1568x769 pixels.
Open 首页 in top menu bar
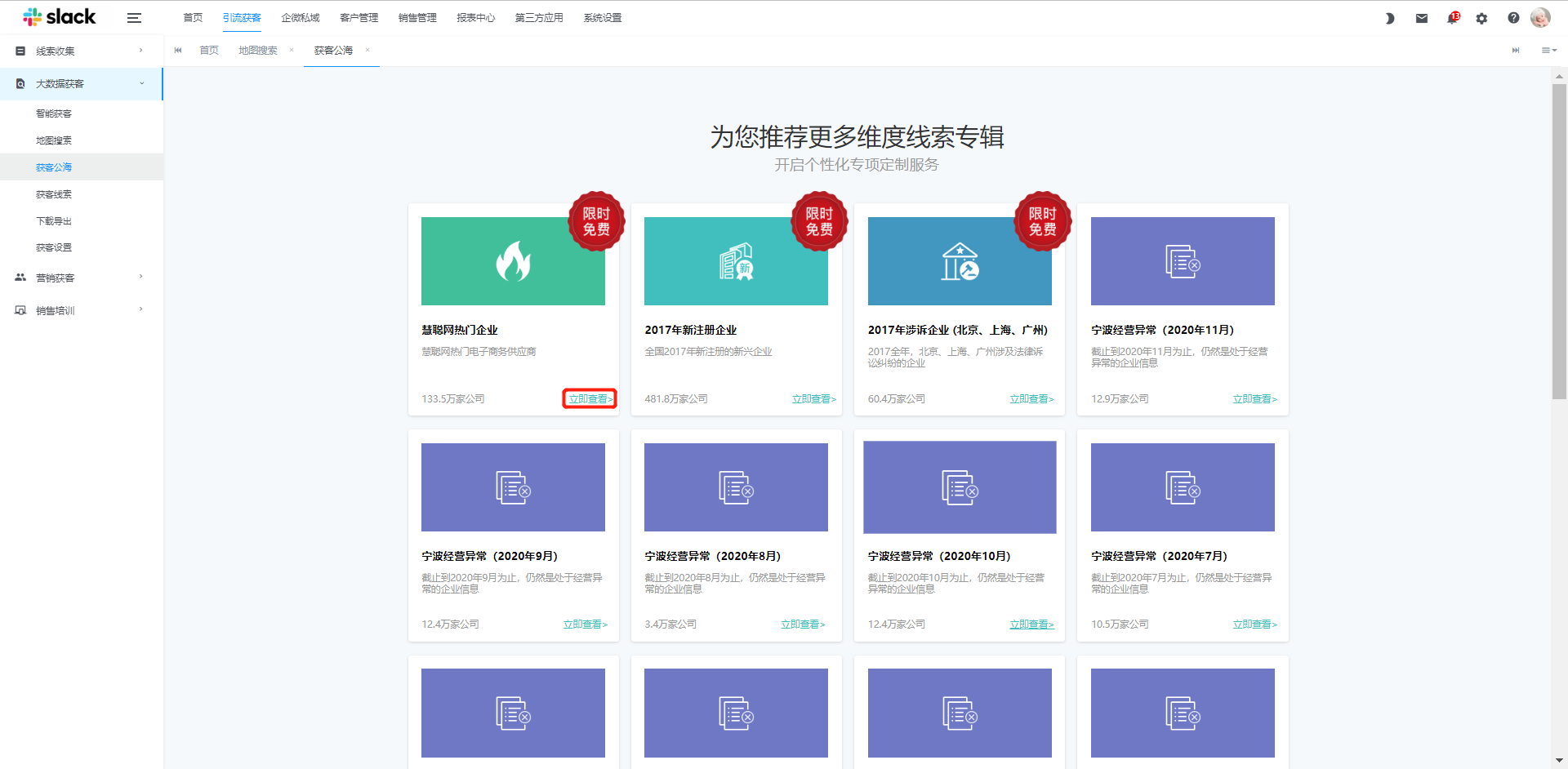pos(193,18)
